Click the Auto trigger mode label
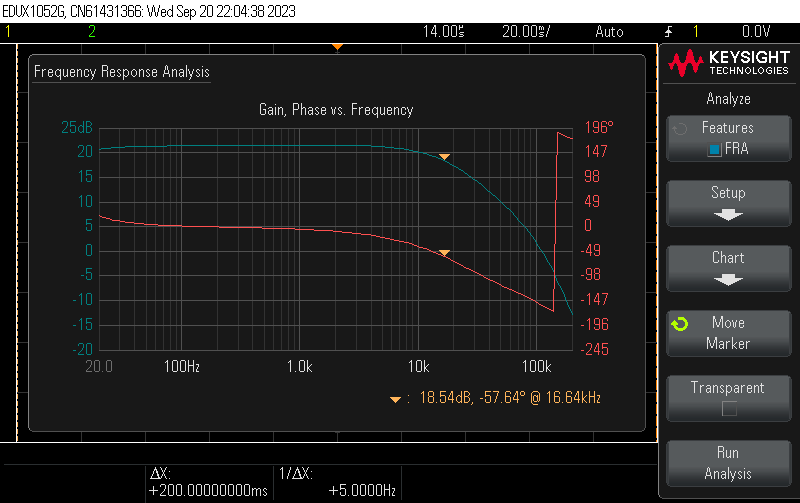 [609, 32]
